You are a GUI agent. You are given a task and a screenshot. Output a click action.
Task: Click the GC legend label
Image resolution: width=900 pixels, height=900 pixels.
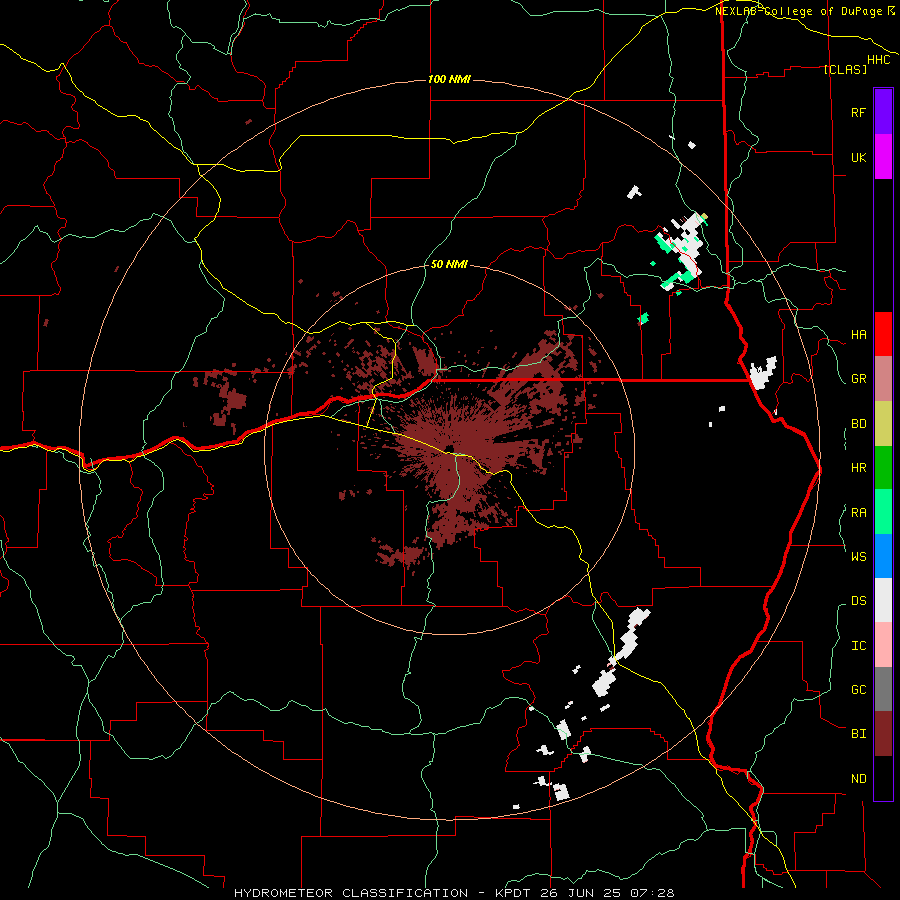pos(858,689)
